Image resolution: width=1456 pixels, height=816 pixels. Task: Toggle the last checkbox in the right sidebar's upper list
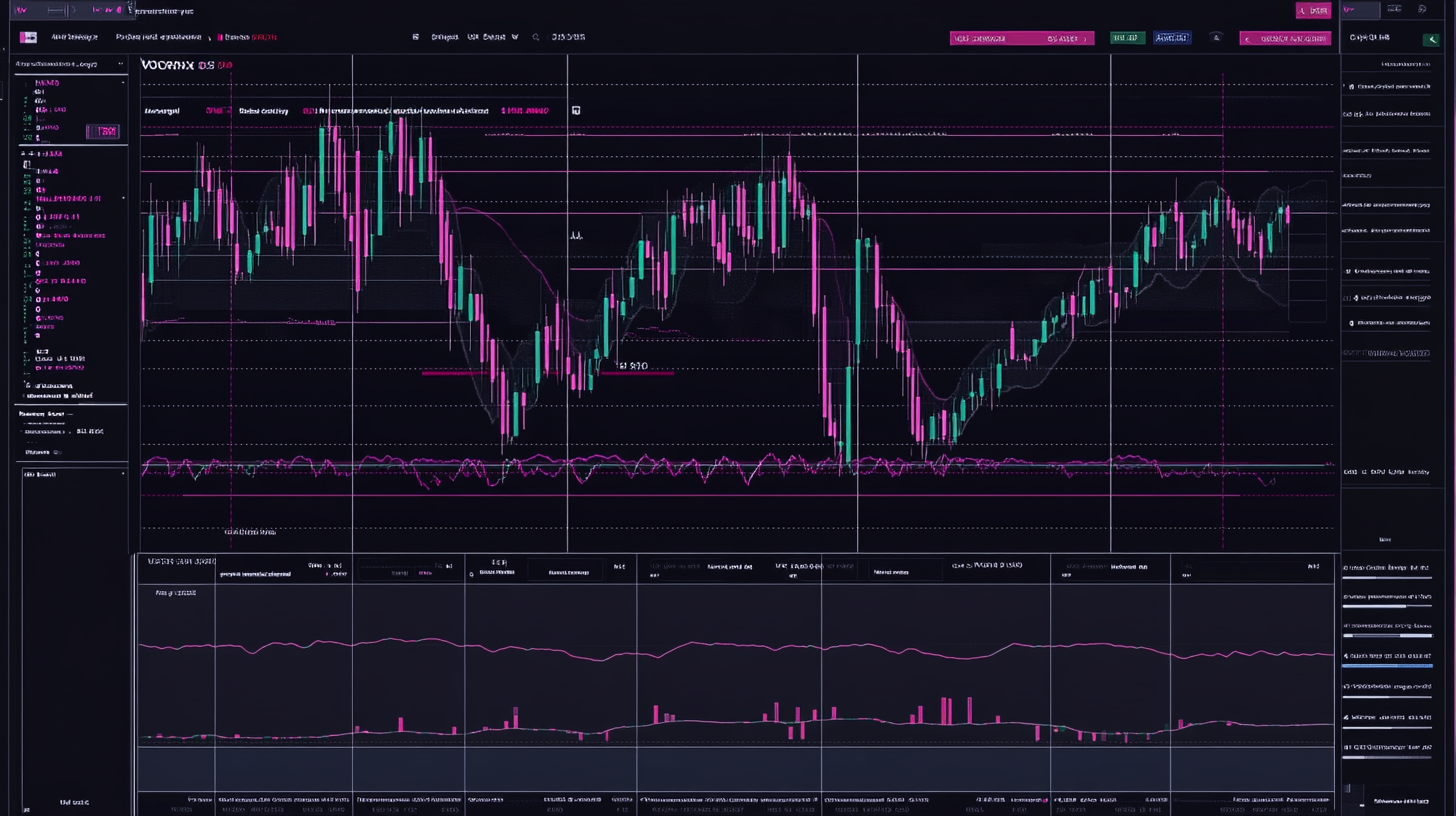pyautogui.click(x=1351, y=323)
